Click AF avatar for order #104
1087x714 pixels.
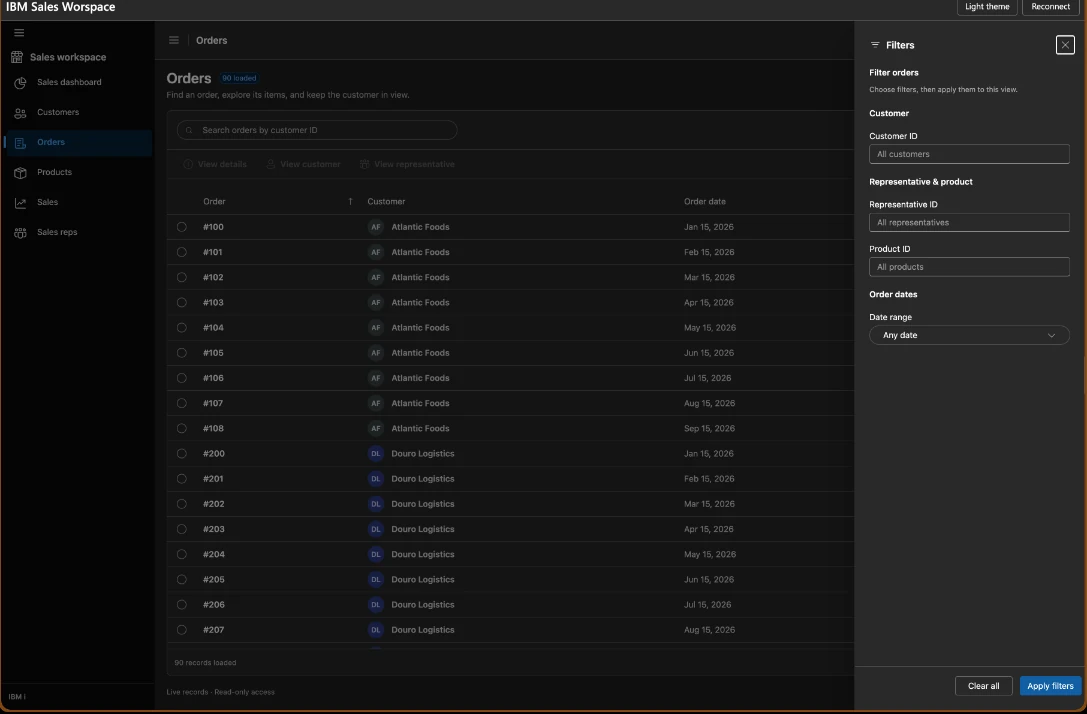(376, 327)
